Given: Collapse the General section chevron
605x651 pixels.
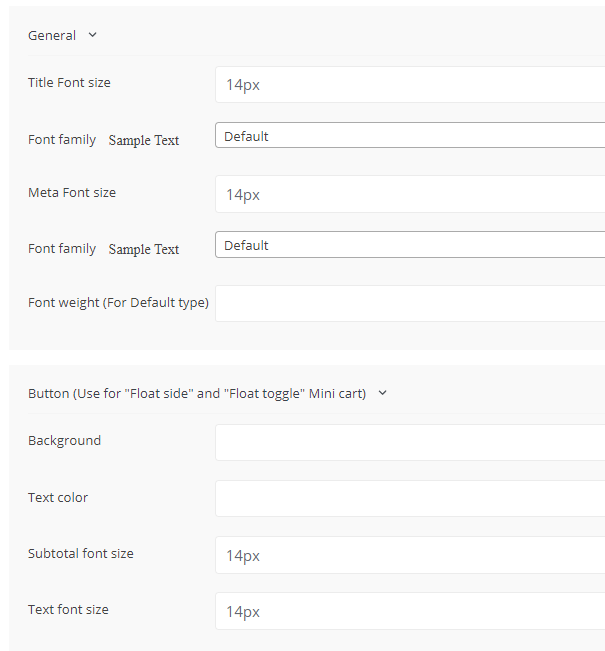Looking at the screenshot, I should pyautogui.click(x=93, y=35).
